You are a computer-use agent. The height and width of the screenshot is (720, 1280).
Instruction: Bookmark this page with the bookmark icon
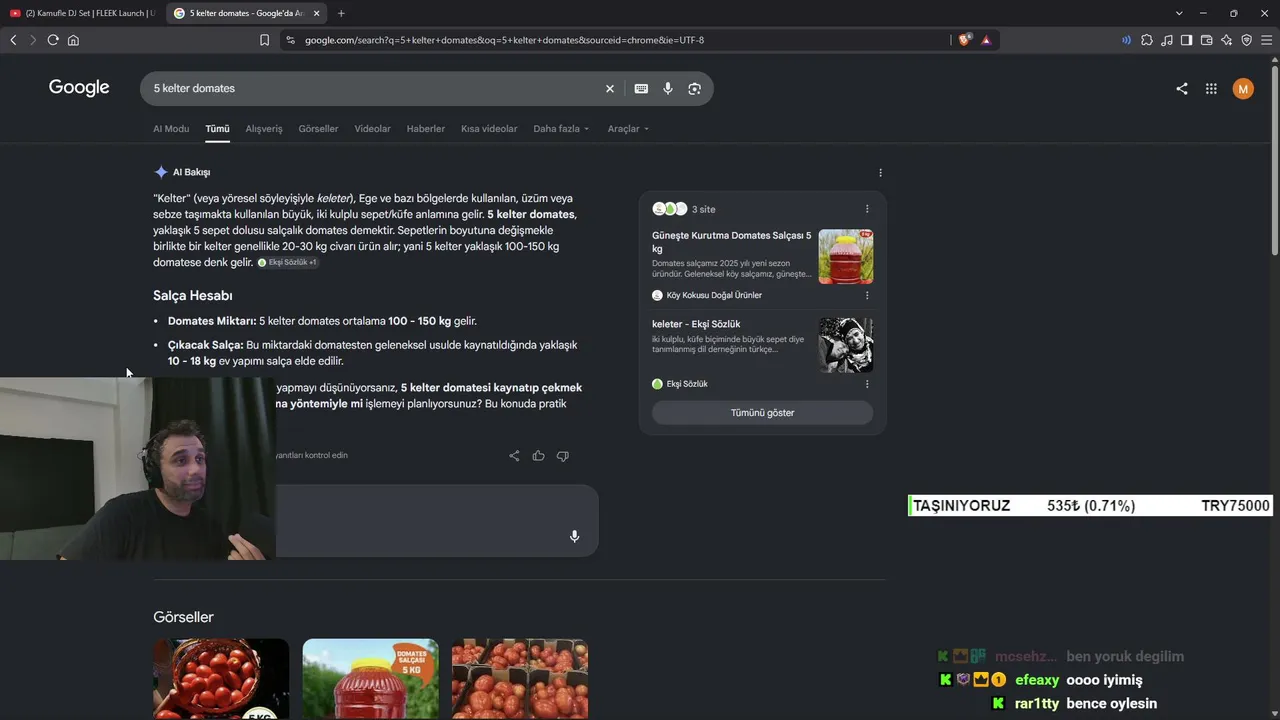(264, 40)
